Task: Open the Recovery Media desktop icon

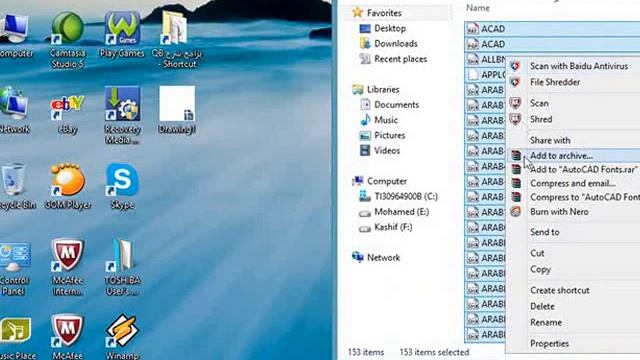Action: (x=122, y=116)
